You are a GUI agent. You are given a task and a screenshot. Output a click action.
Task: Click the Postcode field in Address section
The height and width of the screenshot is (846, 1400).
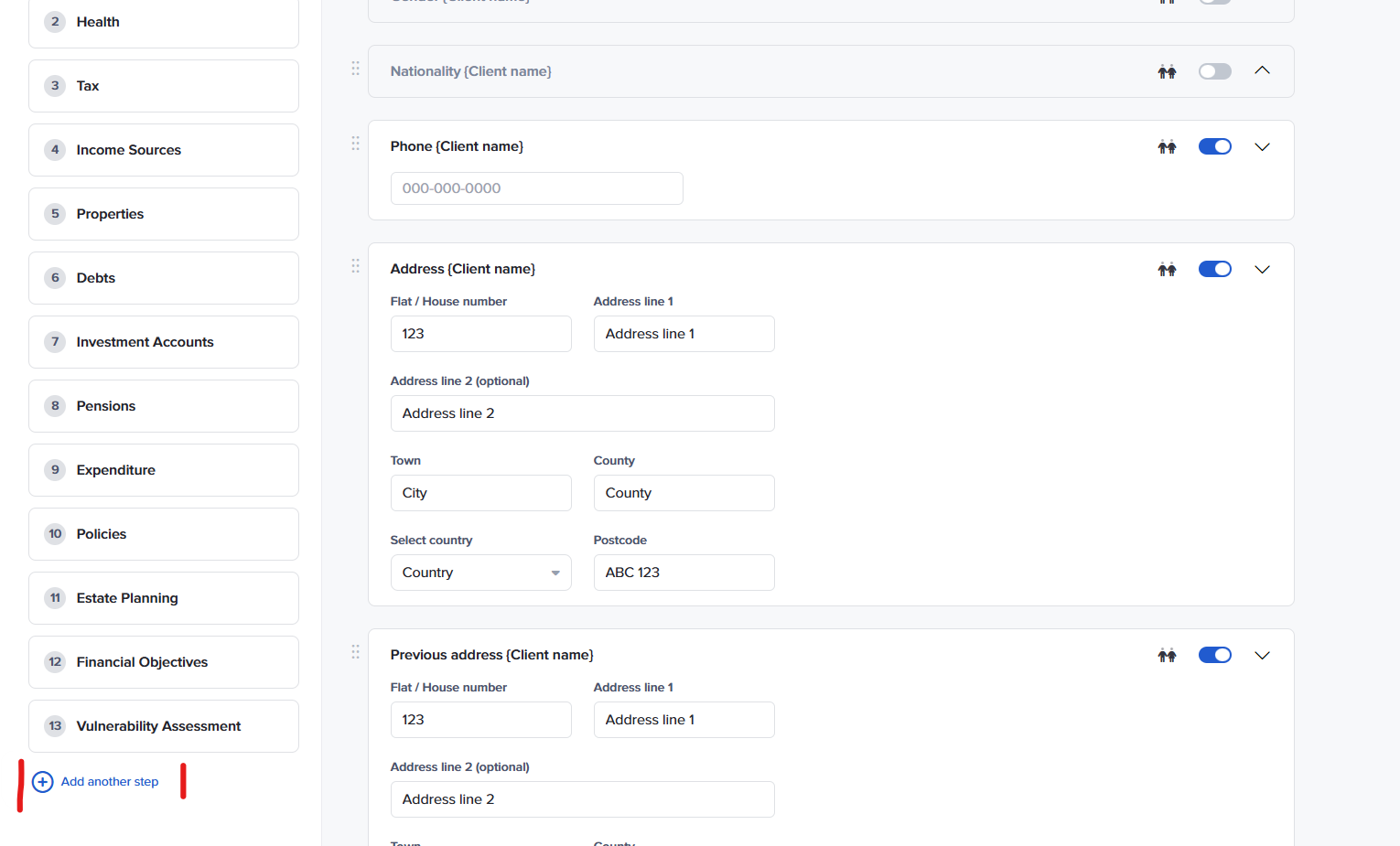click(684, 573)
